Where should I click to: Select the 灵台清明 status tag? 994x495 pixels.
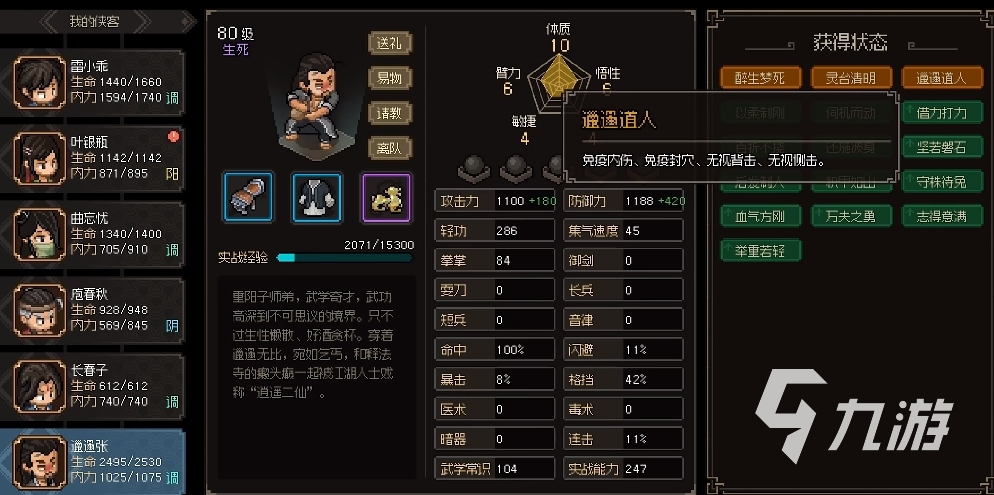(851, 78)
